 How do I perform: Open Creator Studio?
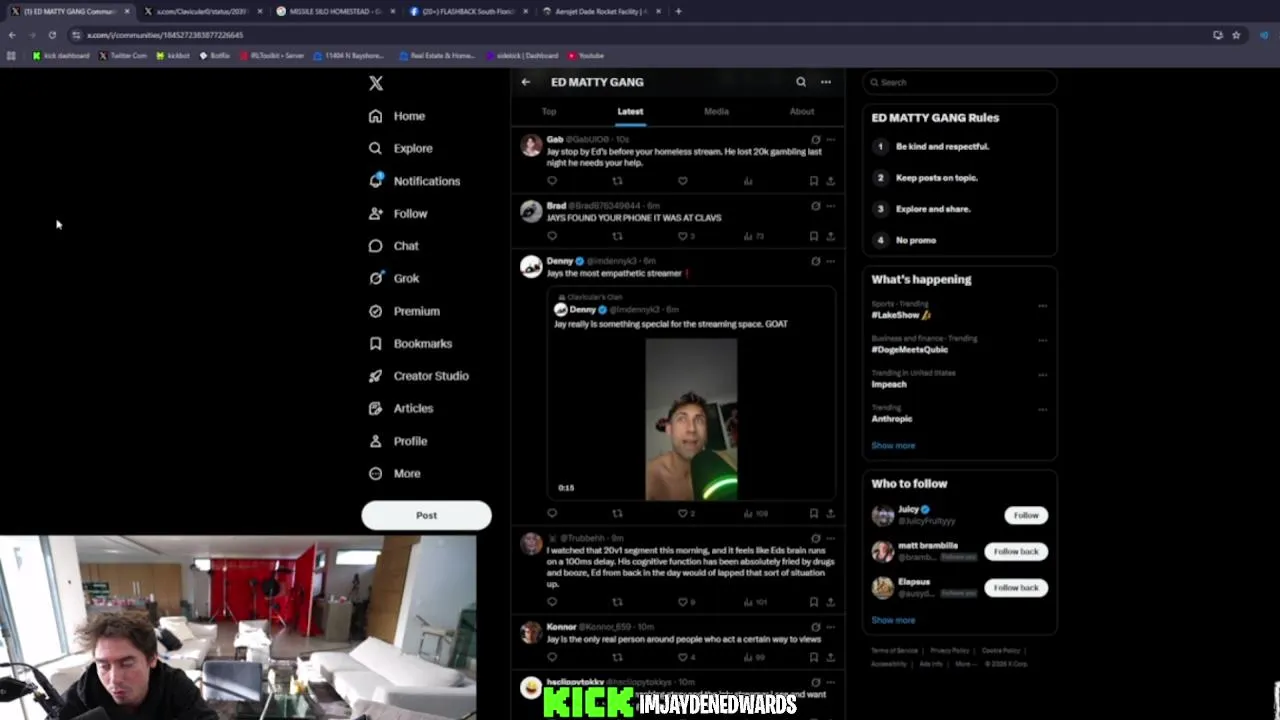[418, 376]
